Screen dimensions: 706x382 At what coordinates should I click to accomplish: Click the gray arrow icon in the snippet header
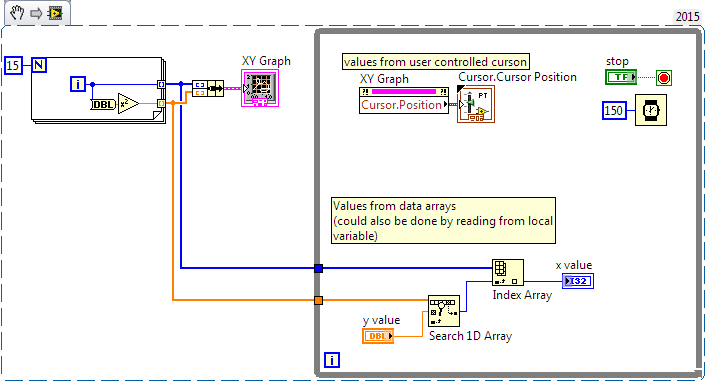[36, 14]
